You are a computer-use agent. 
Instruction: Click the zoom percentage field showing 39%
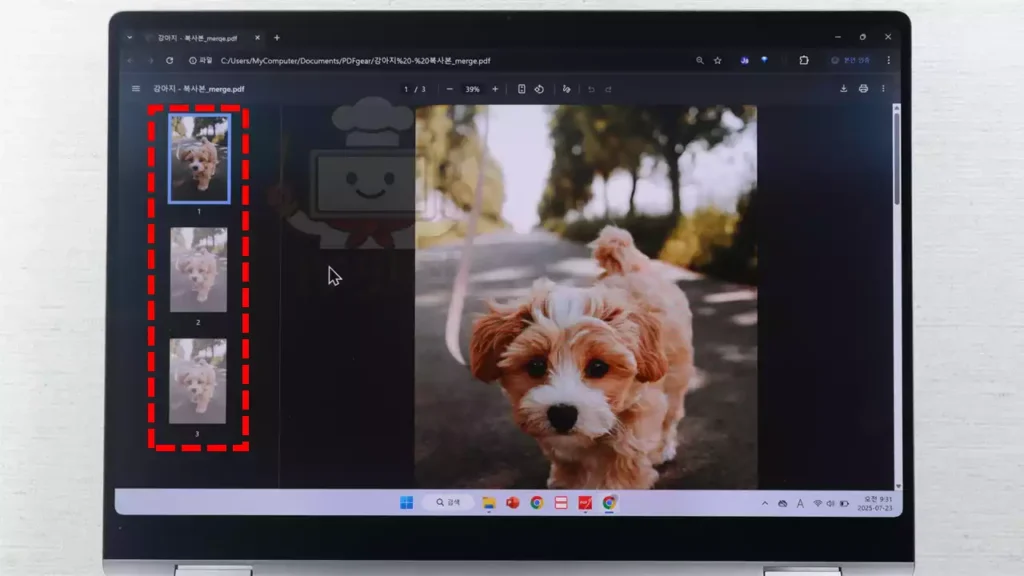pos(472,89)
